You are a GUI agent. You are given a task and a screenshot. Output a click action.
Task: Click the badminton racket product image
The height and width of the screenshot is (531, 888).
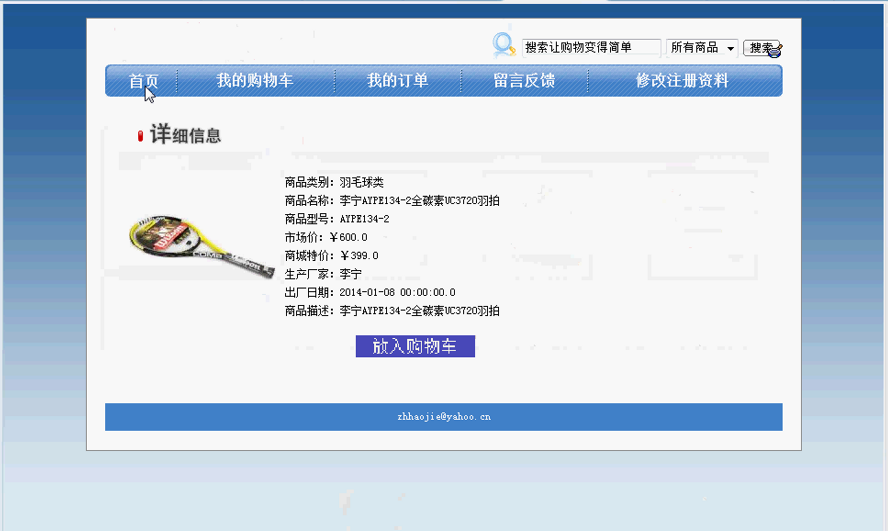click(x=202, y=245)
